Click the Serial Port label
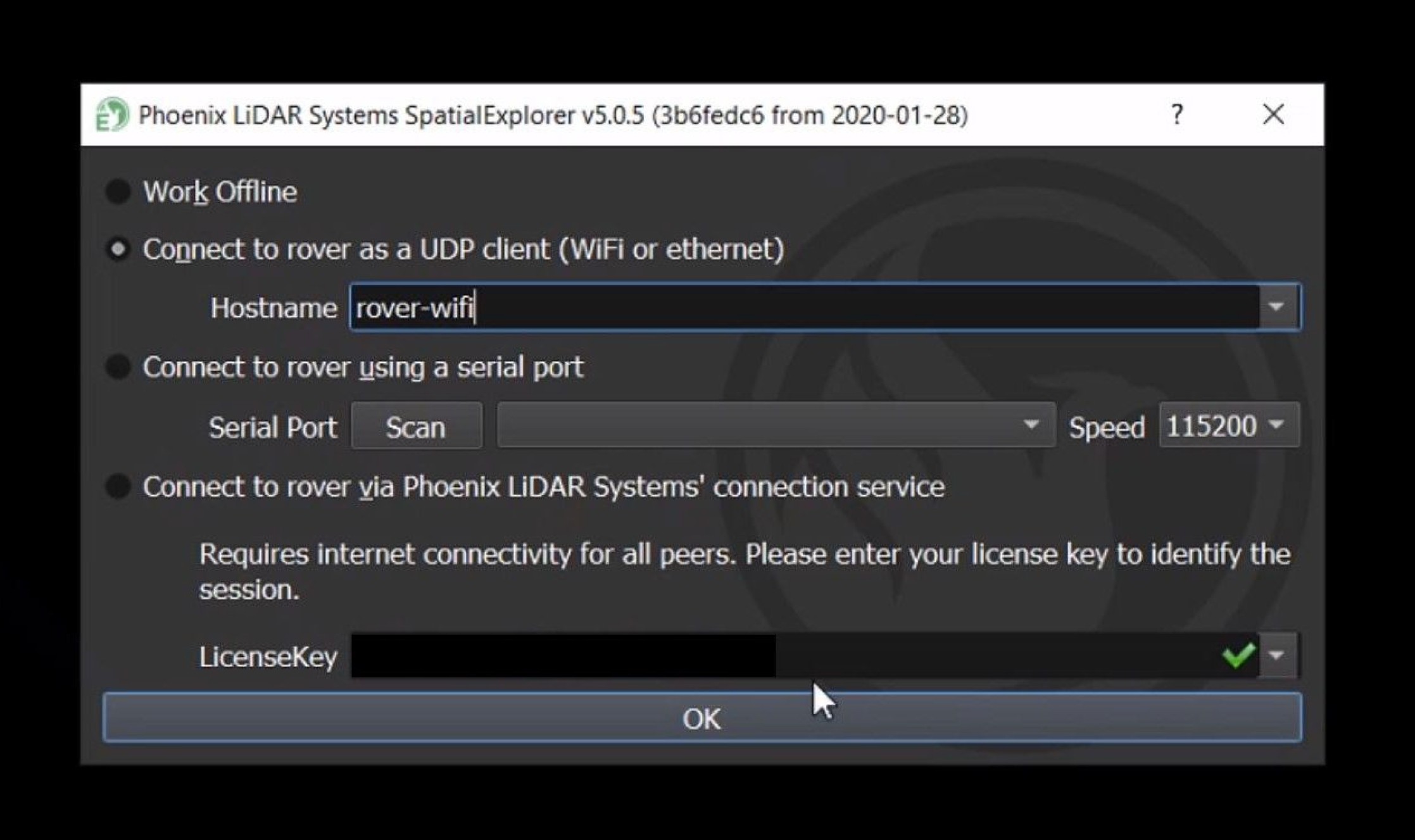Image resolution: width=1415 pixels, height=840 pixels. [273, 427]
